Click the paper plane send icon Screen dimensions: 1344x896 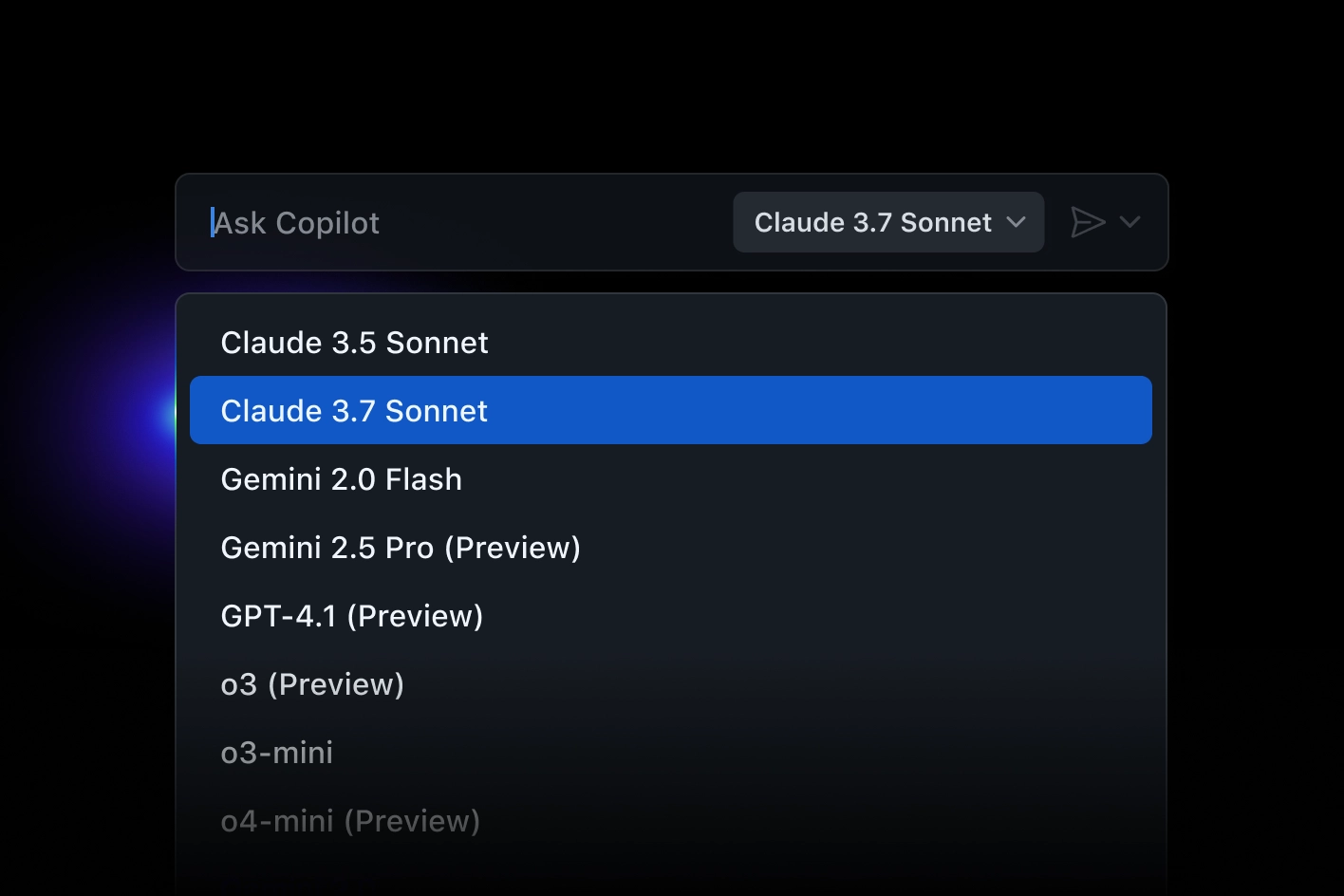1088,222
